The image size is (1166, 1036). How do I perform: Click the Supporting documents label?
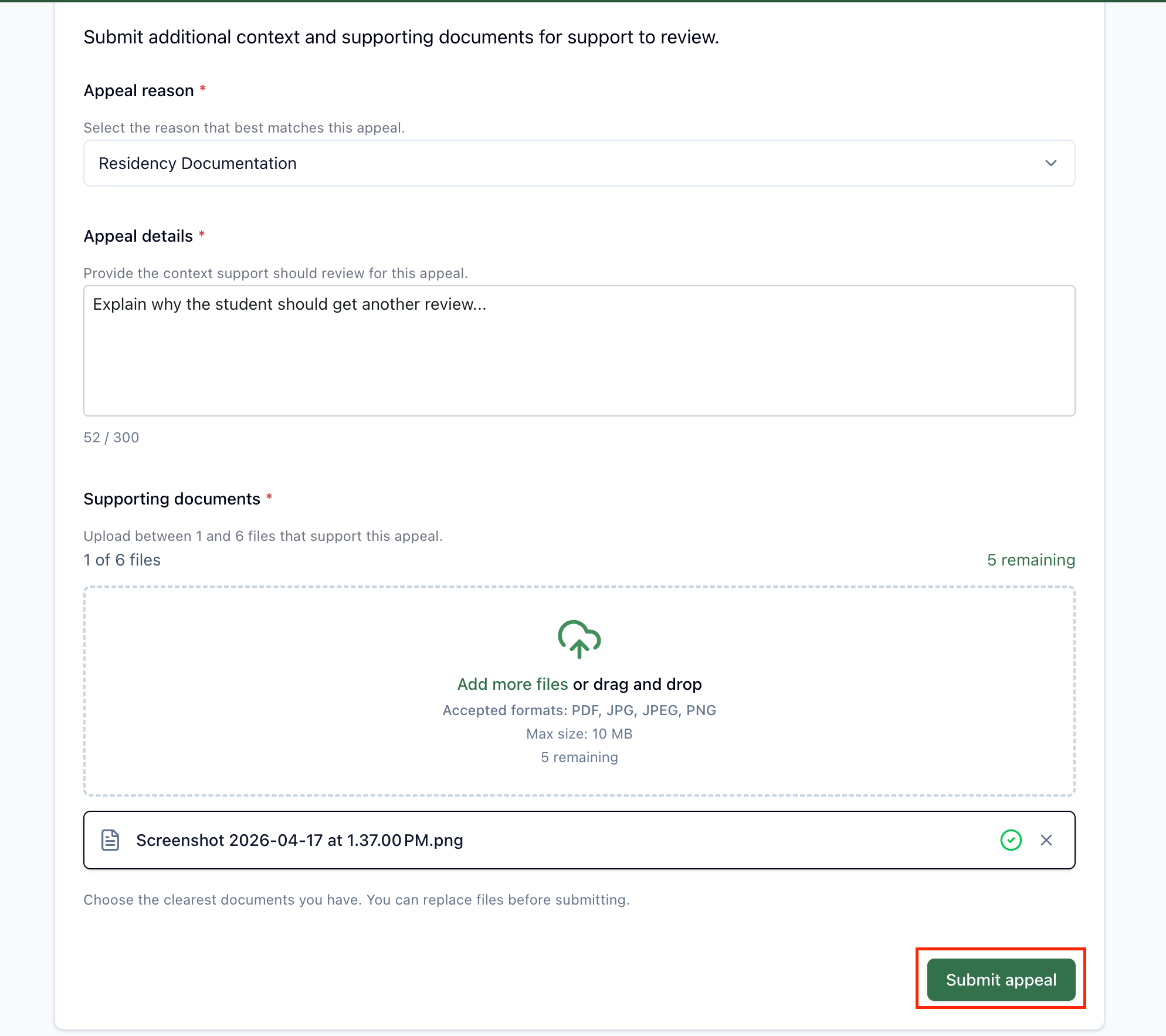172,499
